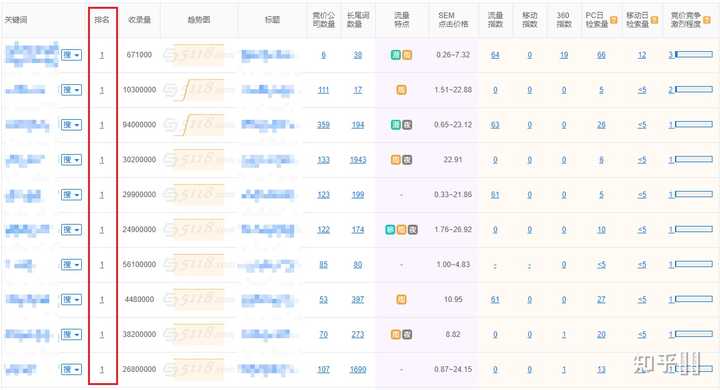Click help icon beside PC日检索量 header
The width and height of the screenshot is (720, 390).
point(613,20)
